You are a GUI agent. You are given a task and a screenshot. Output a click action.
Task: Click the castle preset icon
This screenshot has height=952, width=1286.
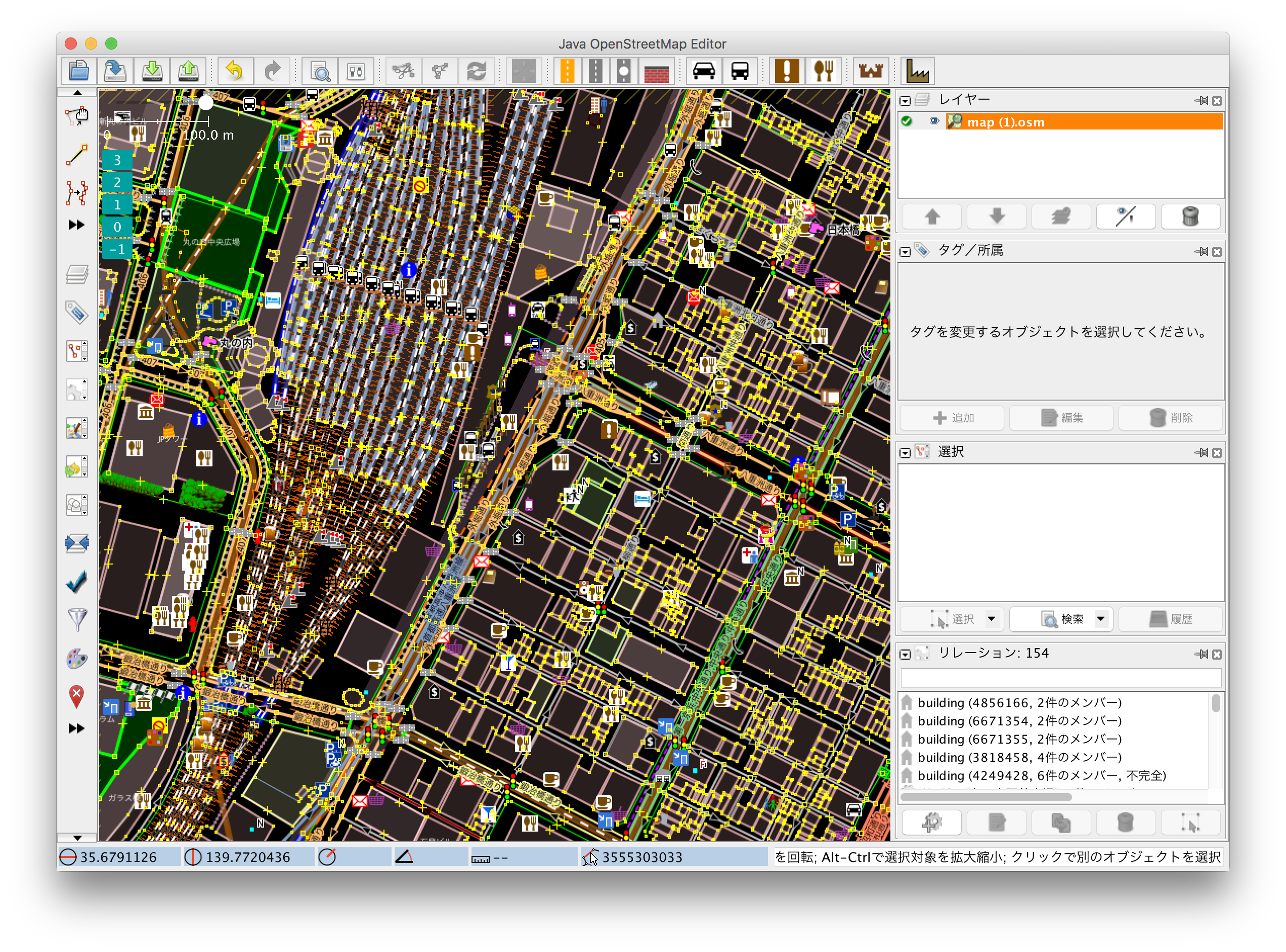coord(870,71)
